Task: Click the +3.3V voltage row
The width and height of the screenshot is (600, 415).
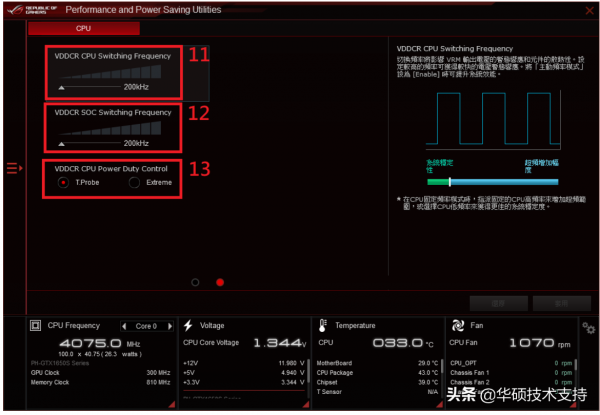Action: pos(244,382)
